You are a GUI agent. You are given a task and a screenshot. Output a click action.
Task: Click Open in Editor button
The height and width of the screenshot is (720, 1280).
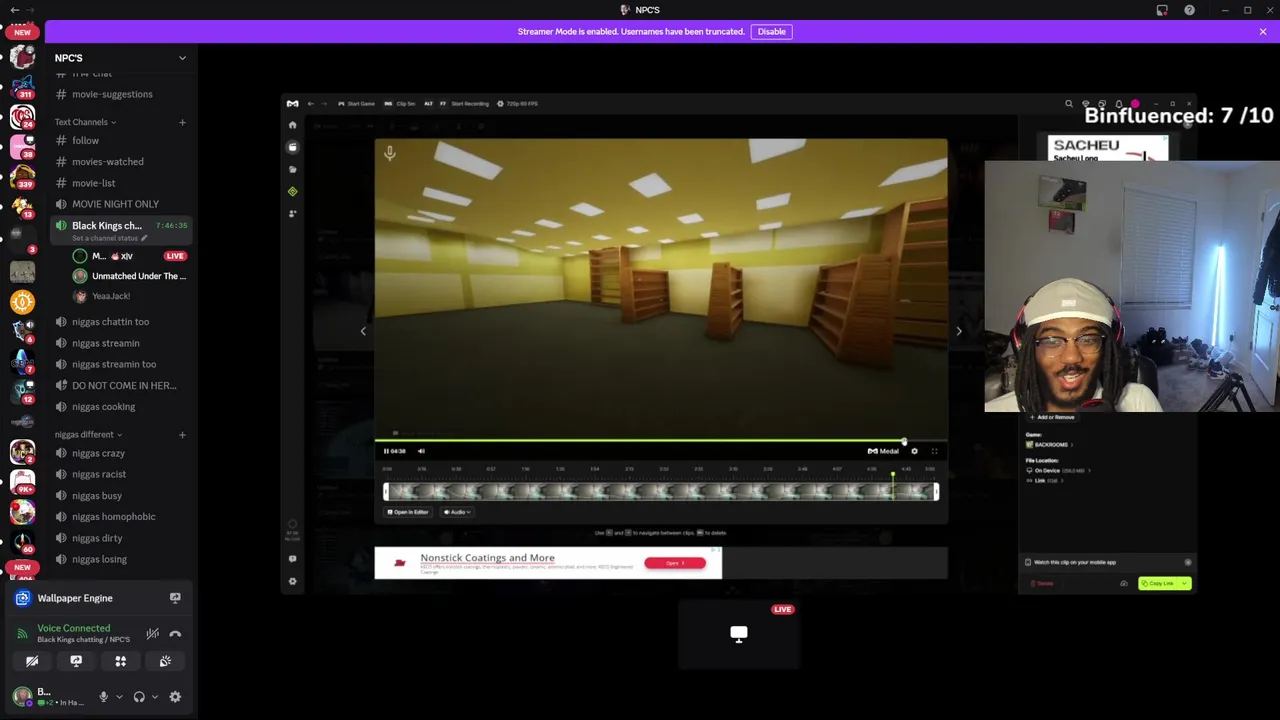pyautogui.click(x=406, y=512)
